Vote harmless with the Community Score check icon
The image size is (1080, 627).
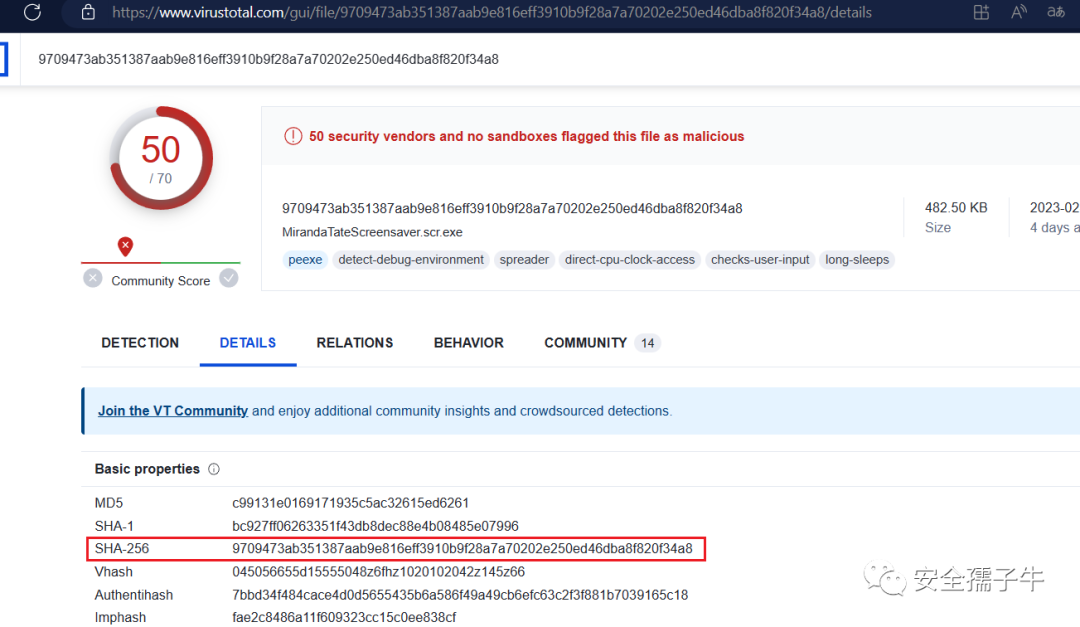coord(229,278)
